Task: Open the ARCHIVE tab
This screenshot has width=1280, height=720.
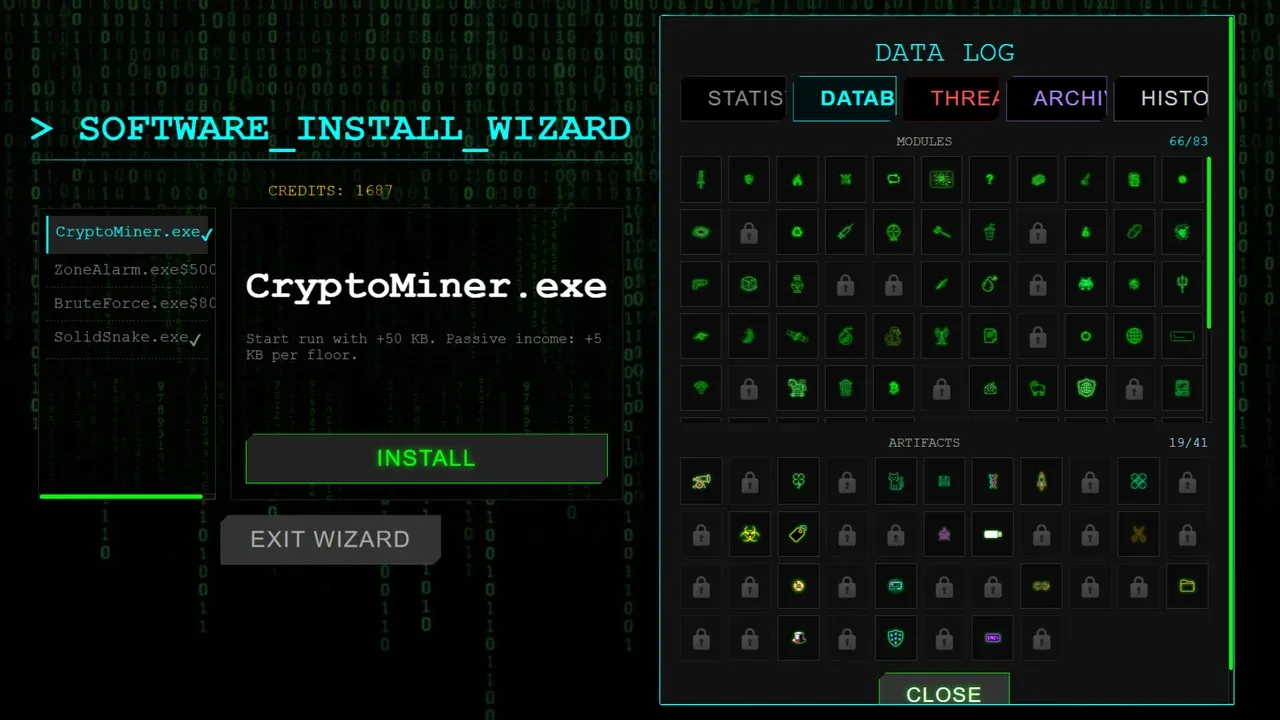Action: click(1057, 98)
